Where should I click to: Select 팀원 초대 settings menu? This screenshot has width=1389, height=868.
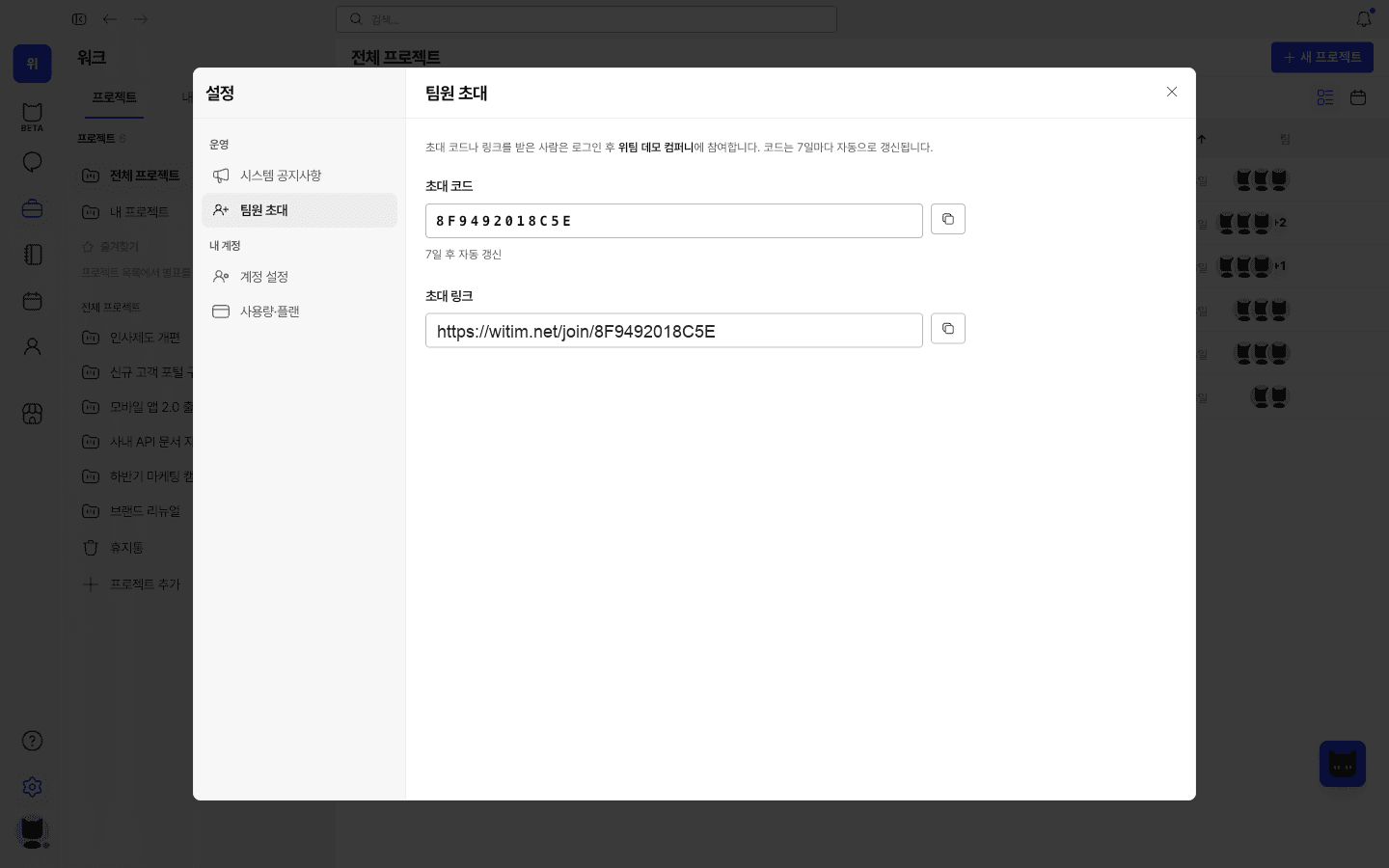point(299,210)
